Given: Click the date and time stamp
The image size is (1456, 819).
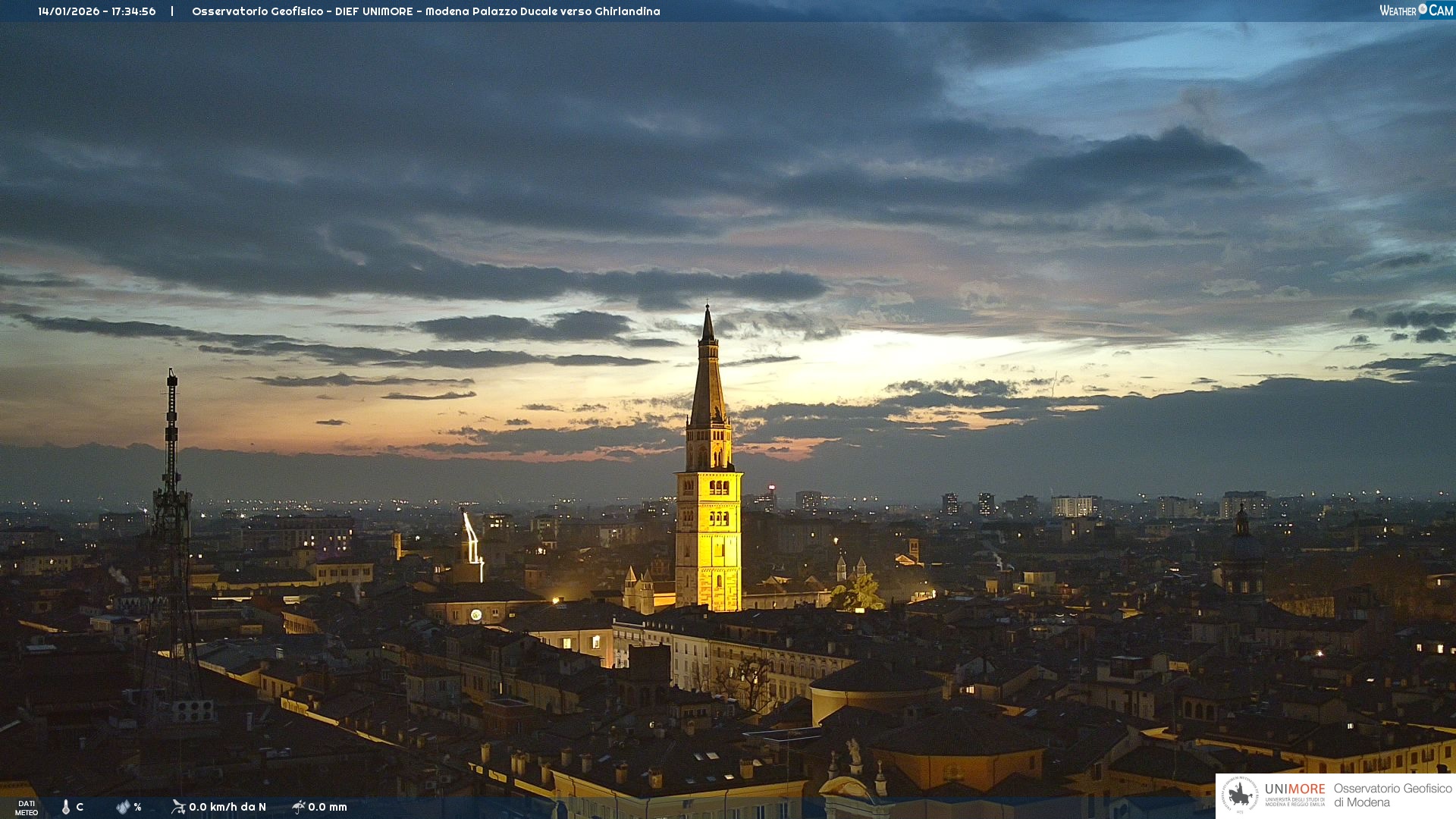Looking at the screenshot, I should [97, 11].
